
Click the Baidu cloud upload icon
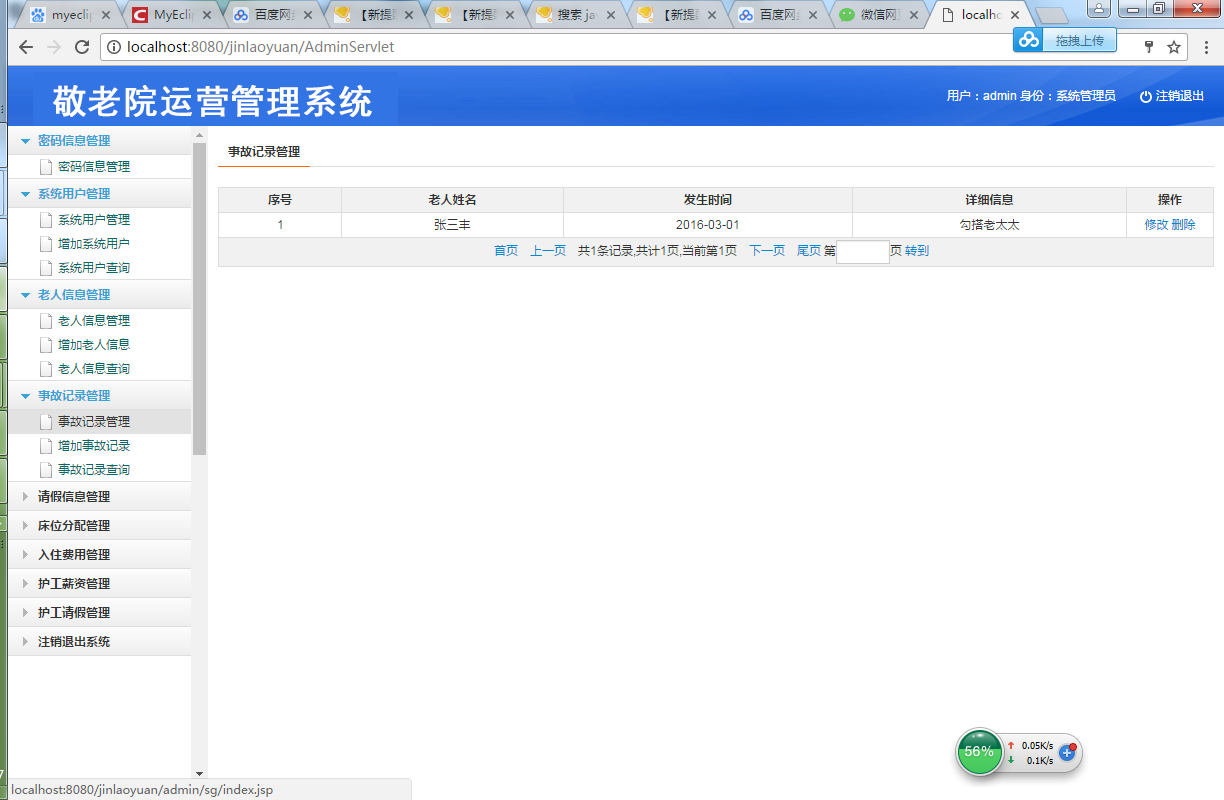(x=1029, y=40)
